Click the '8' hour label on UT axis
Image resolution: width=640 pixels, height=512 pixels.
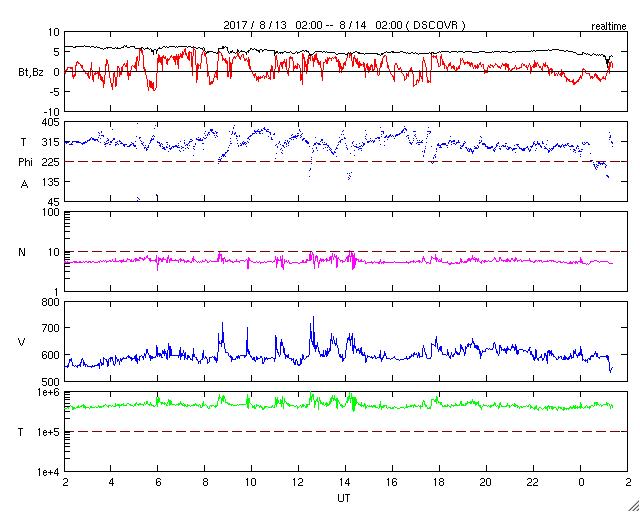coord(205,482)
